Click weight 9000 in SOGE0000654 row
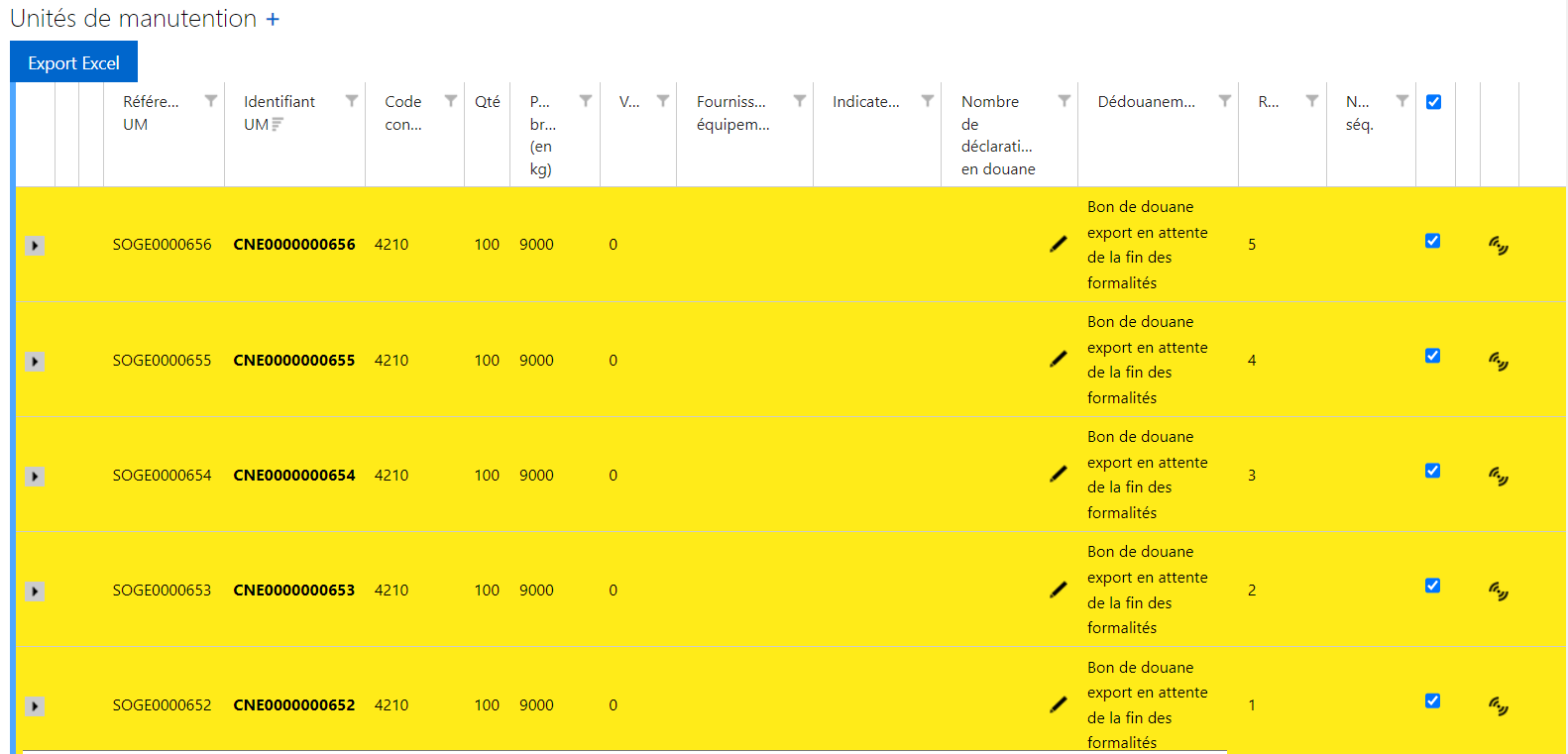This screenshot has height=754, width=1568. coord(536,476)
